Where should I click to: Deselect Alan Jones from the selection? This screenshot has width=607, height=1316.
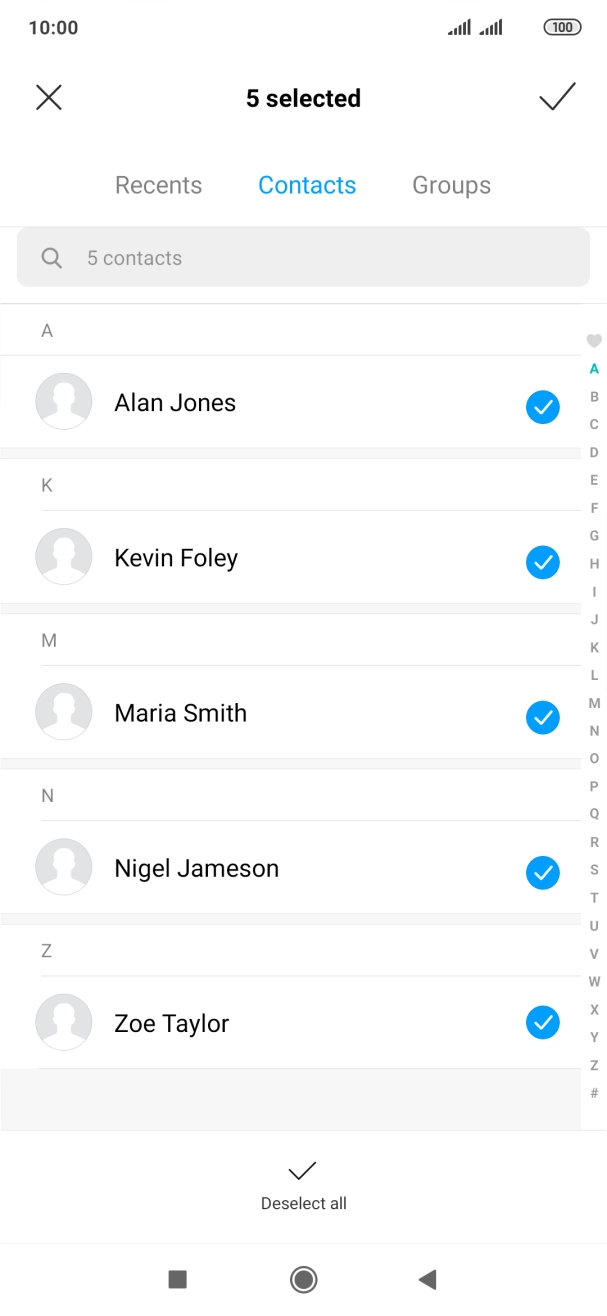click(x=543, y=407)
